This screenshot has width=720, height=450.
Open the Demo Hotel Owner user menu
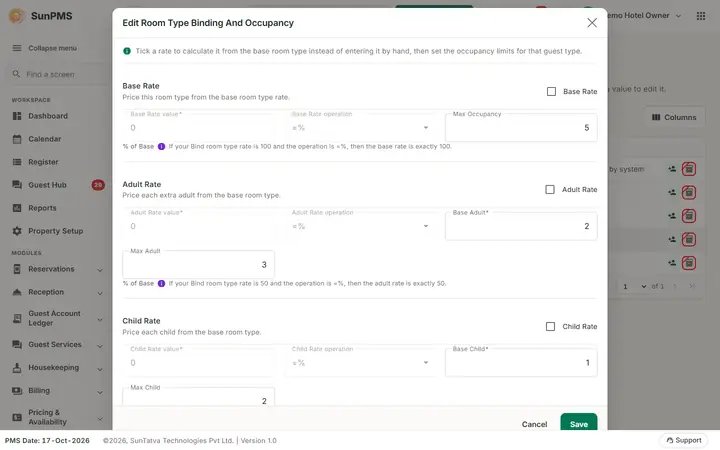click(645, 16)
